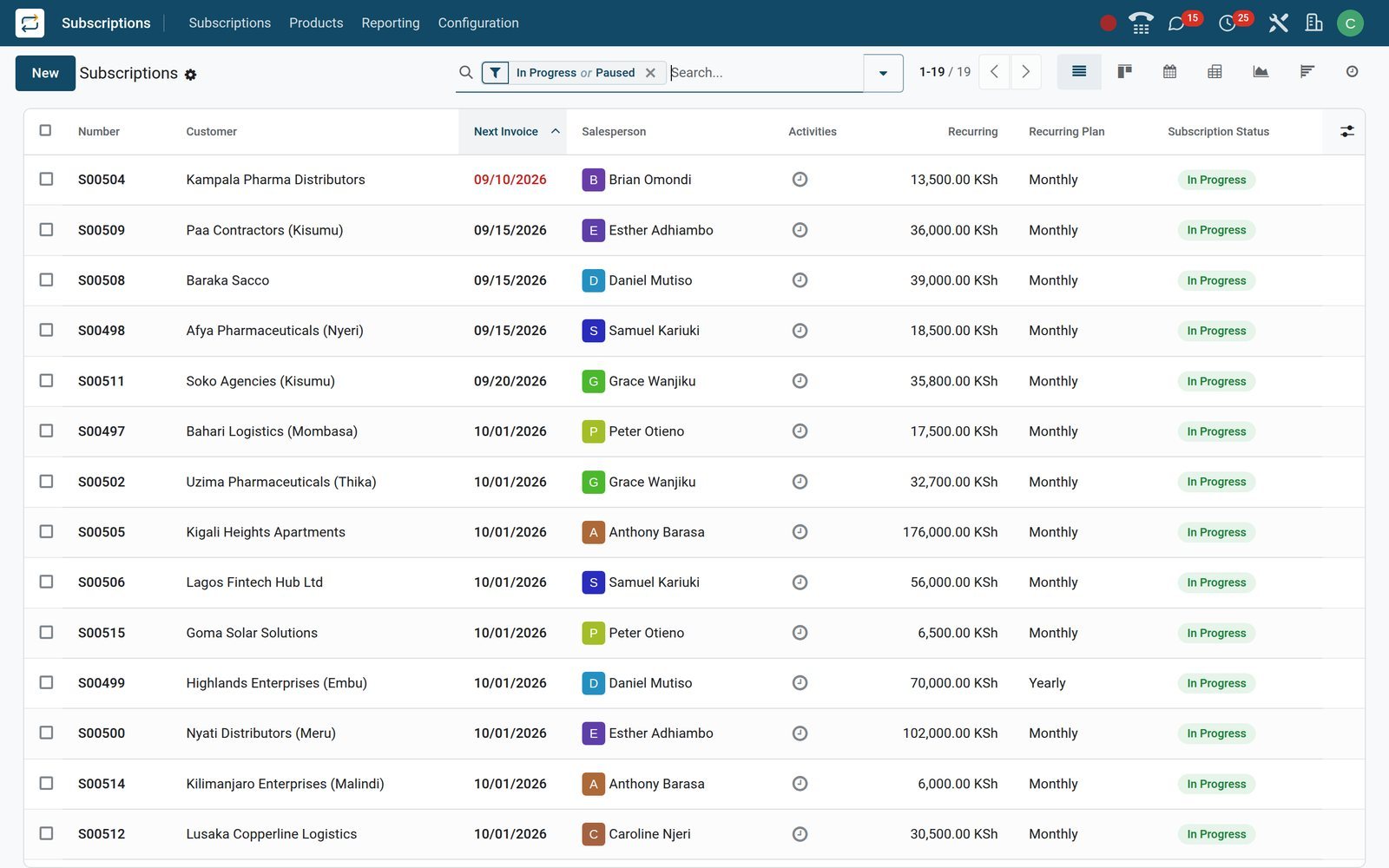Image resolution: width=1389 pixels, height=868 pixels.
Task: Switch to pivot table view
Action: [x=1215, y=72]
